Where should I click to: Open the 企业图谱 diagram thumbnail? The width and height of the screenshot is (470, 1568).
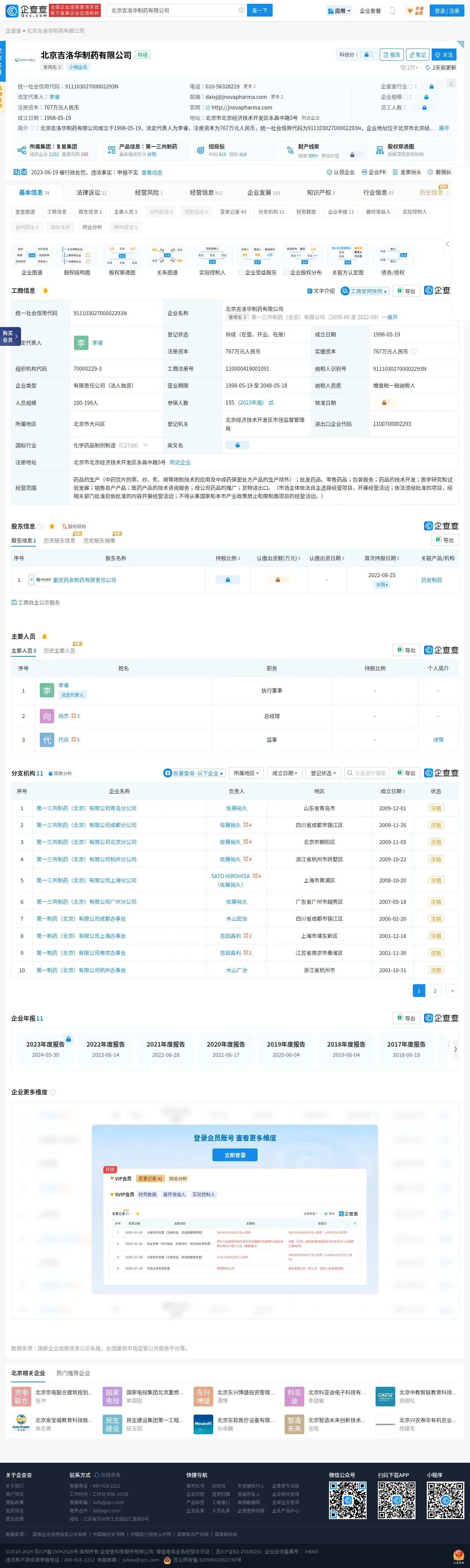pos(32,255)
